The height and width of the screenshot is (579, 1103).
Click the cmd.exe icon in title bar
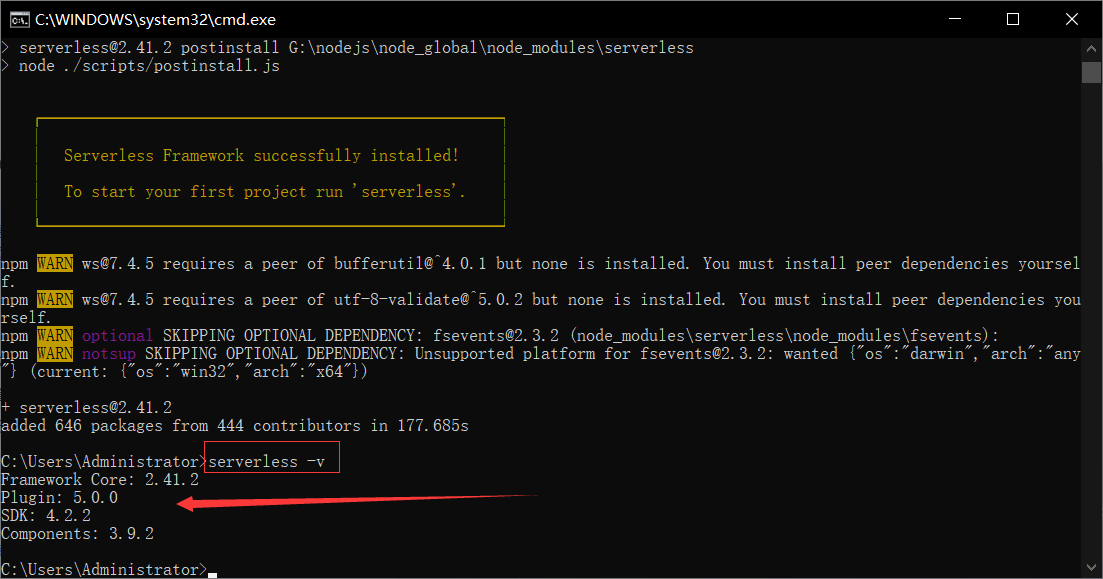(x=18, y=19)
